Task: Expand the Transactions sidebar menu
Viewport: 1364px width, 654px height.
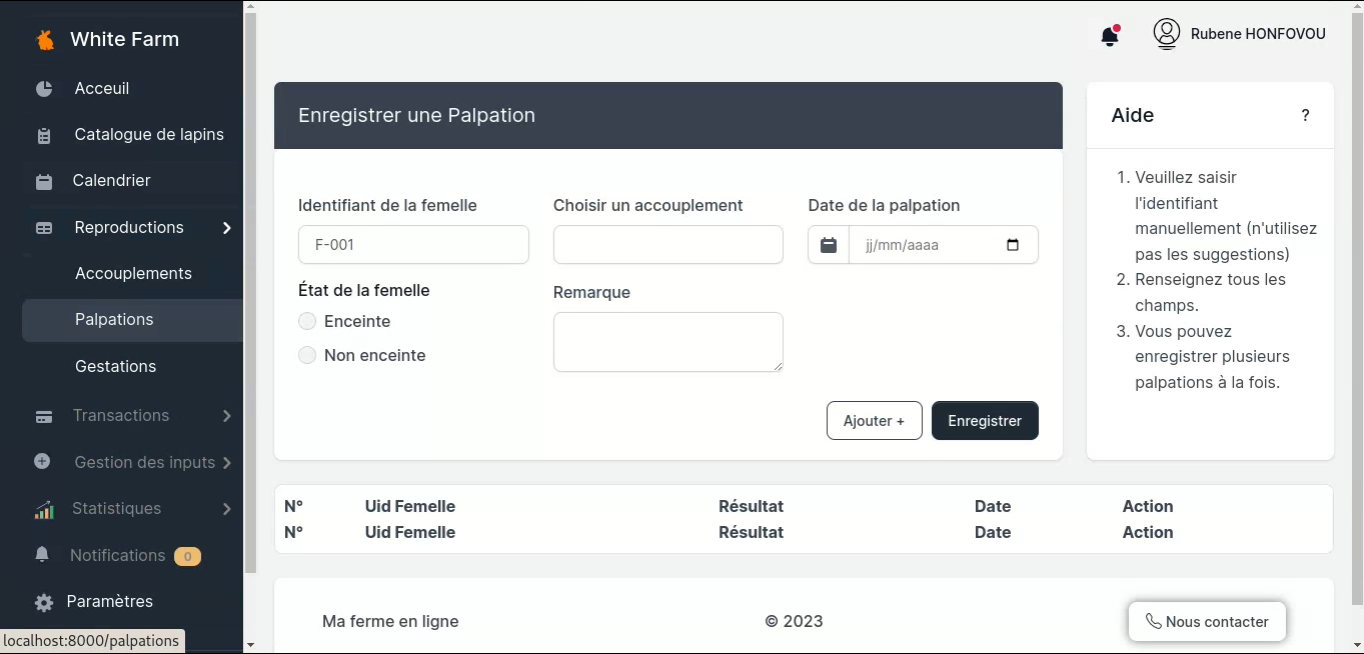Action: pos(227,416)
